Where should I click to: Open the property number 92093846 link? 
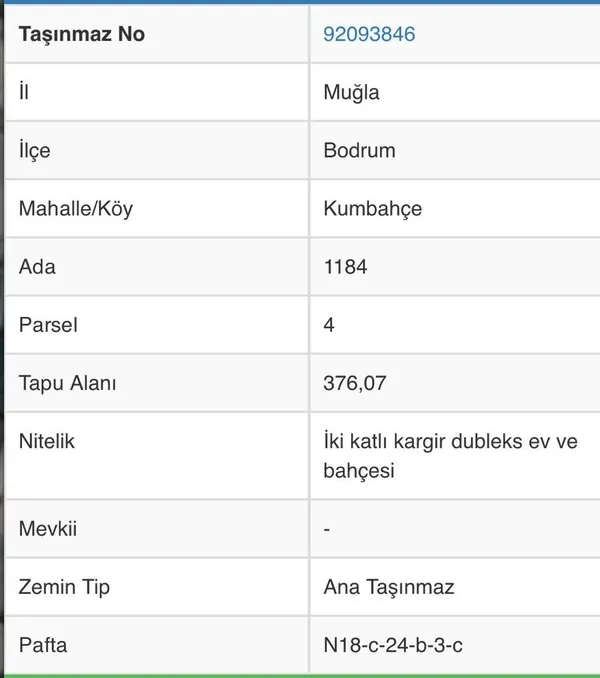point(369,34)
